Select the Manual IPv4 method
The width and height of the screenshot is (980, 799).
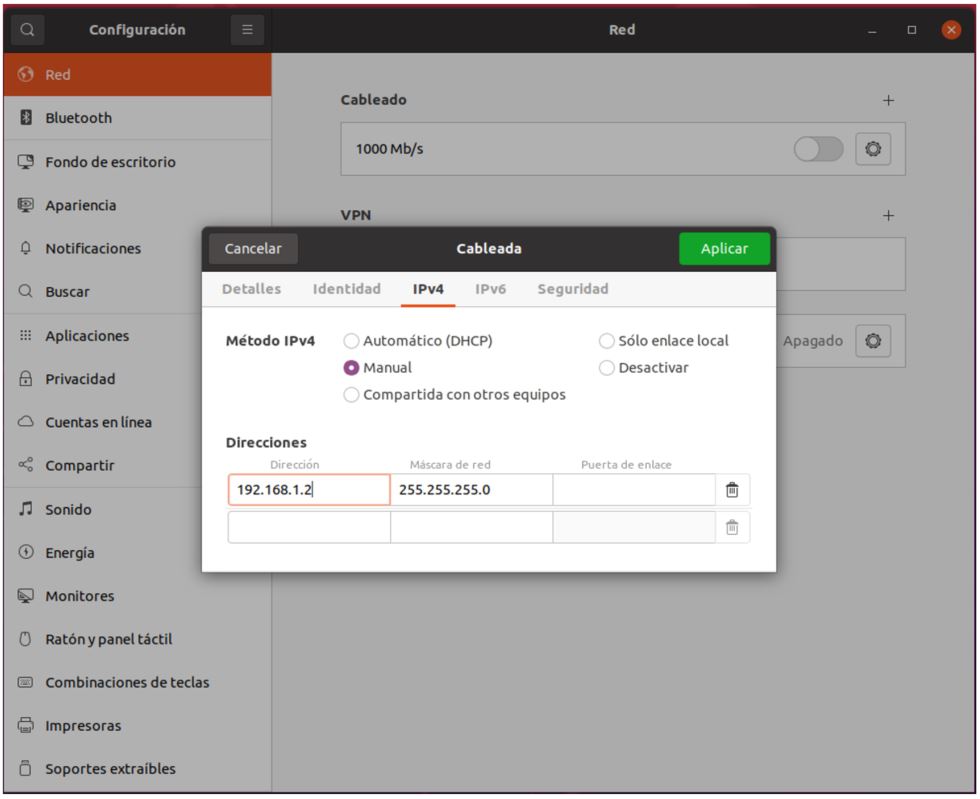tap(378, 368)
